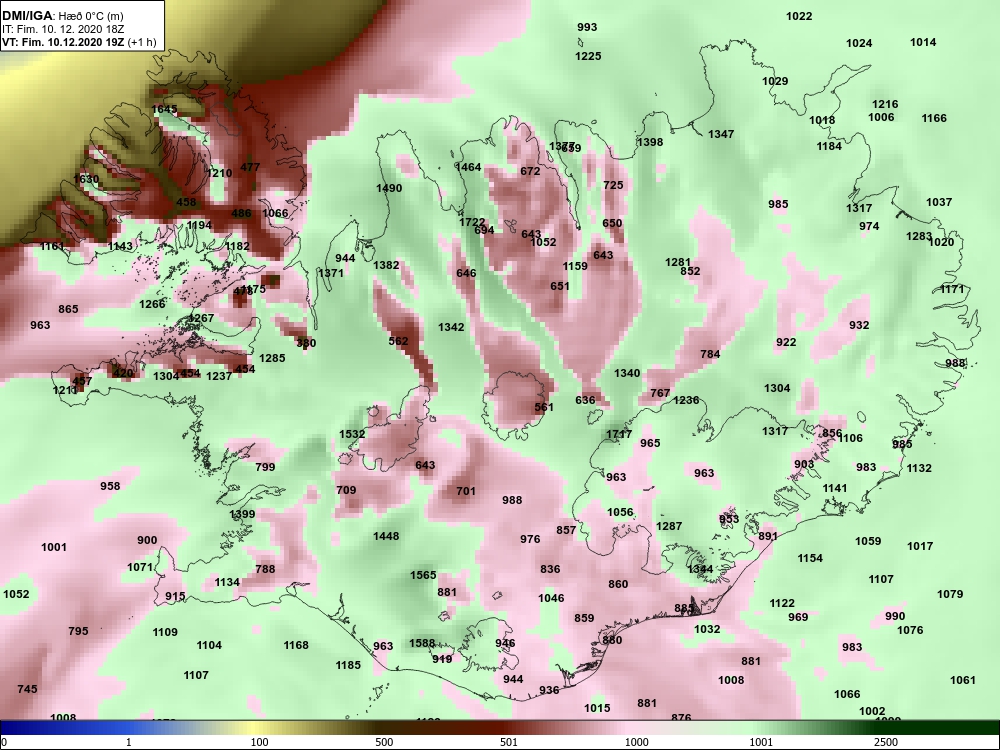1000x750 pixels.
Task: Click the map value 993
Action: click(x=587, y=27)
